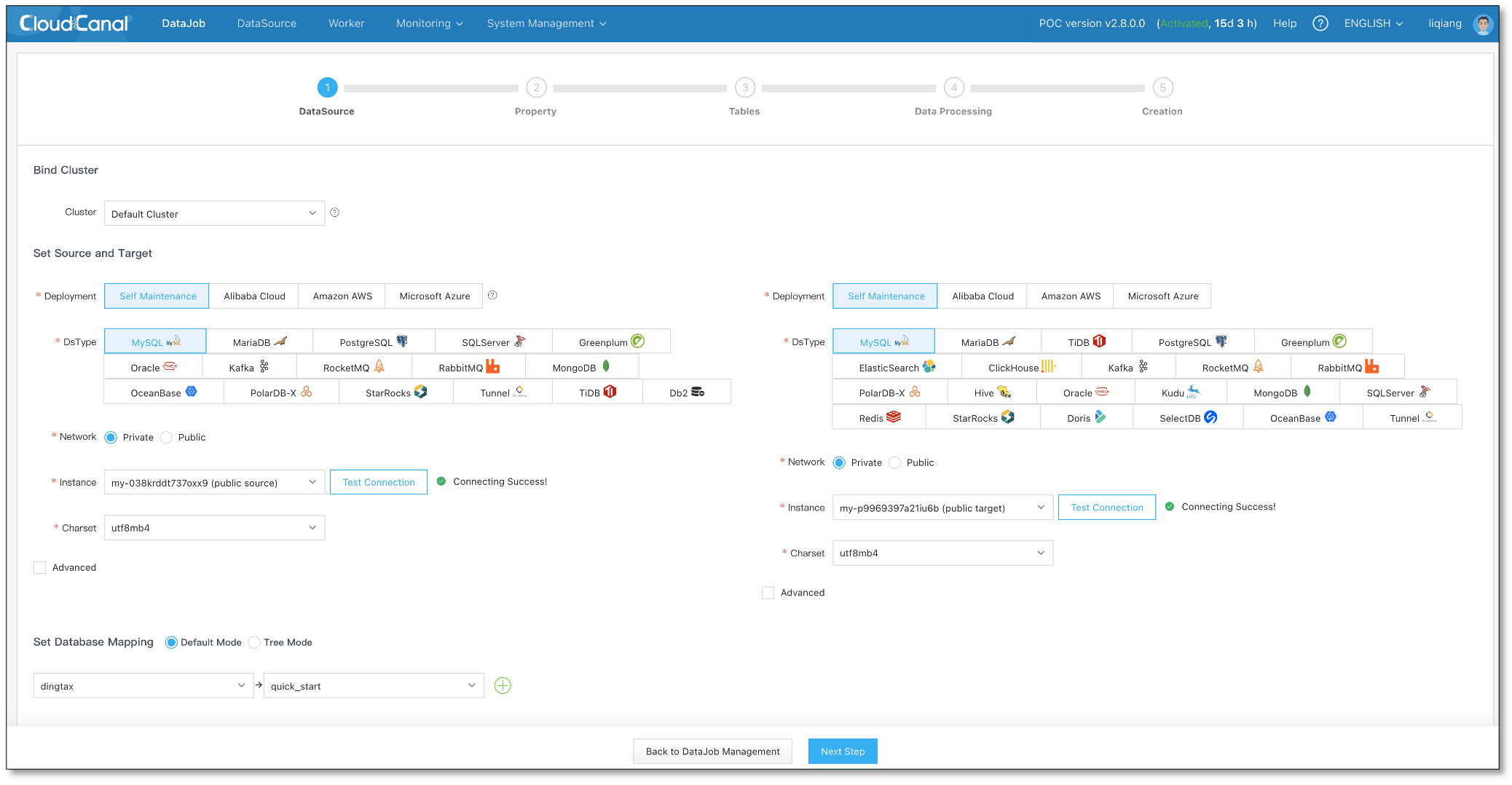This screenshot has width=1512, height=785.
Task: Open the Help link in header
Action: pos(1284,23)
